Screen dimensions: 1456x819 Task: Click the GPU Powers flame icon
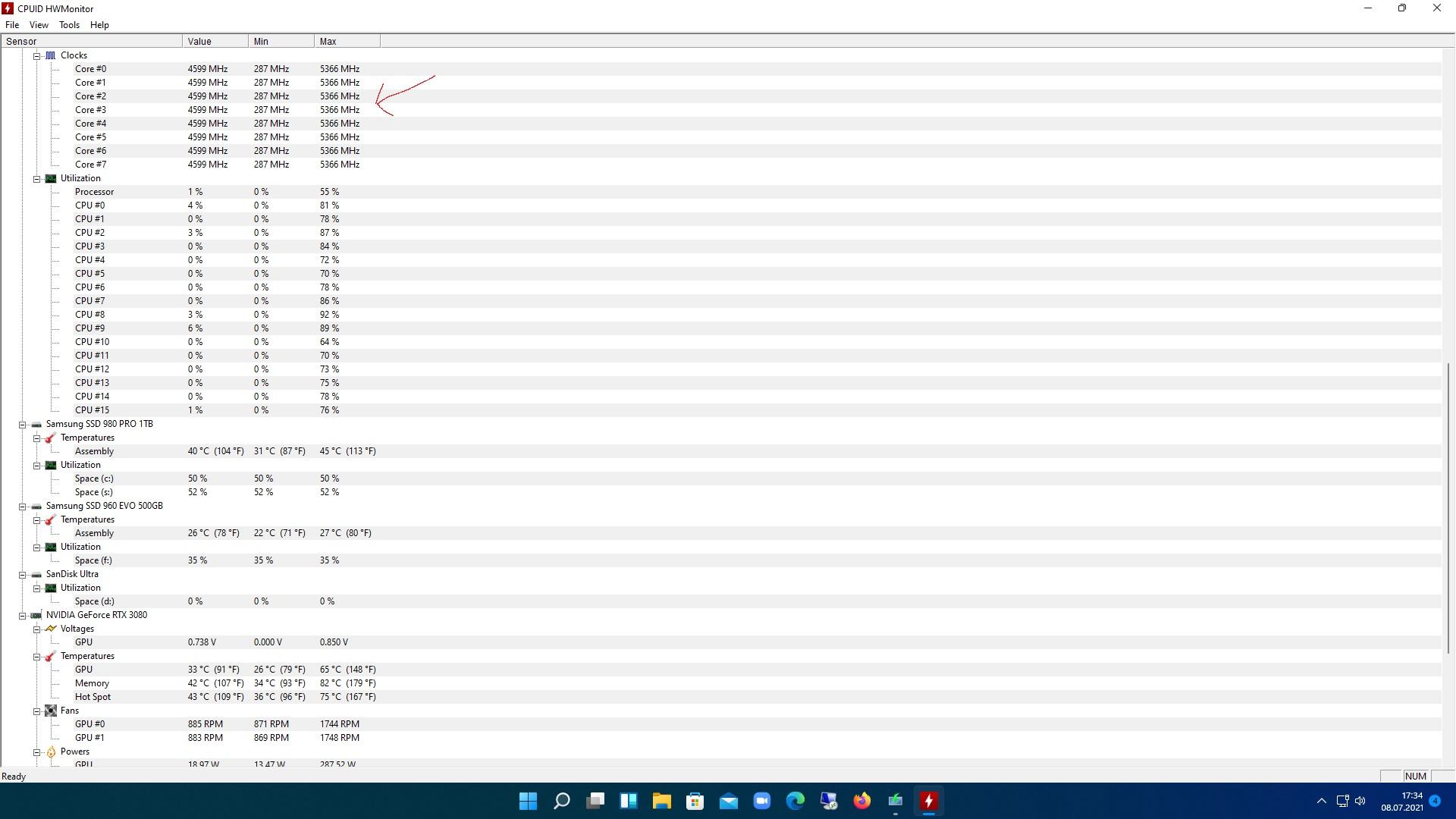click(51, 752)
